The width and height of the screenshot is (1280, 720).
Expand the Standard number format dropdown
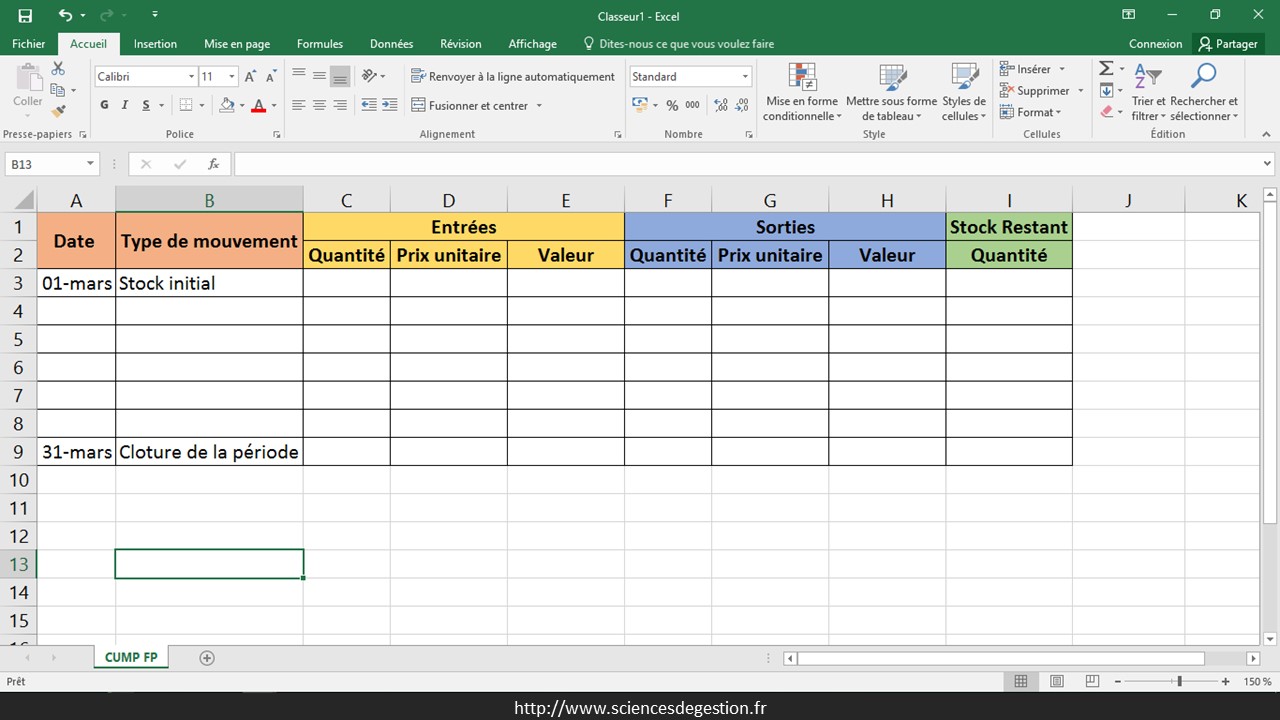pos(745,77)
